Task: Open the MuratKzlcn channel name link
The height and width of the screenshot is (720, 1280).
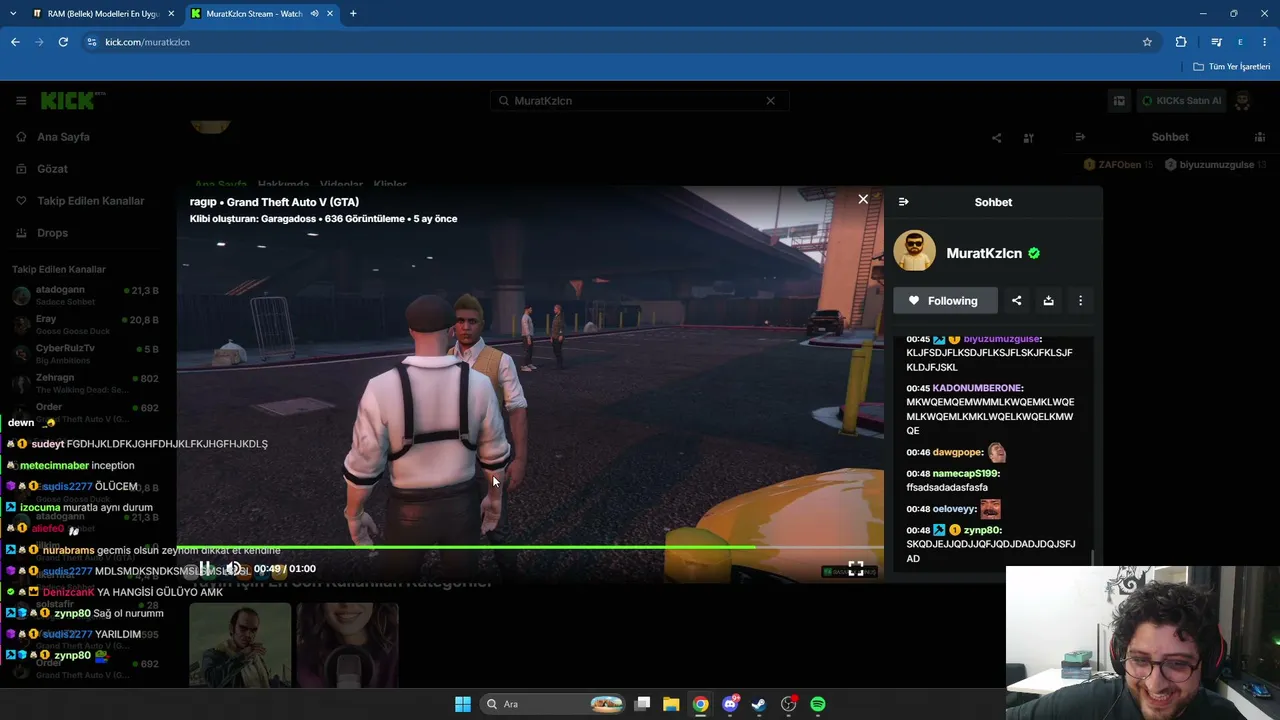Action: [x=984, y=253]
